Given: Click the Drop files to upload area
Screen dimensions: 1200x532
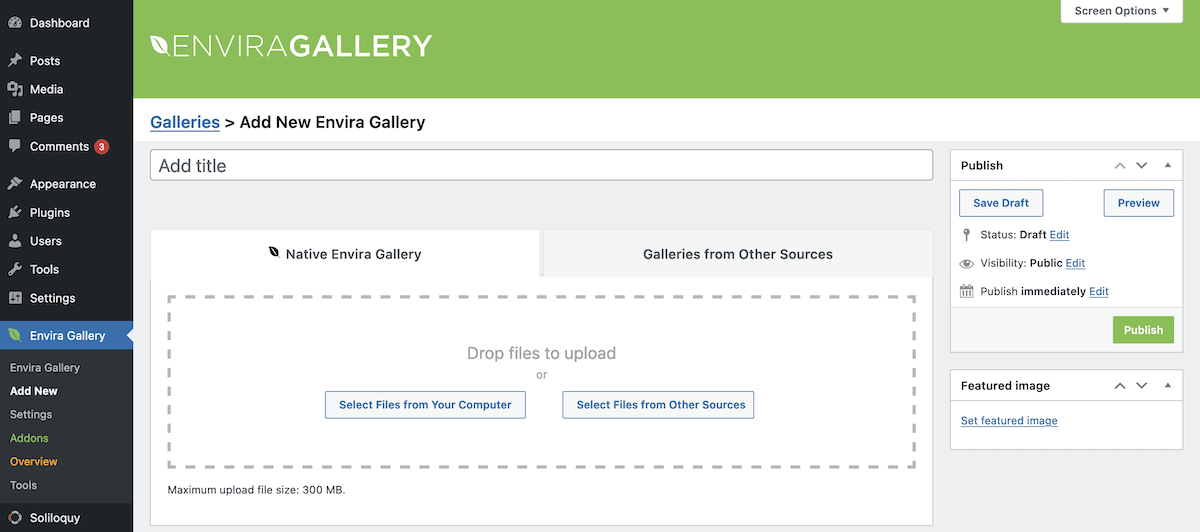Looking at the screenshot, I should [x=541, y=382].
